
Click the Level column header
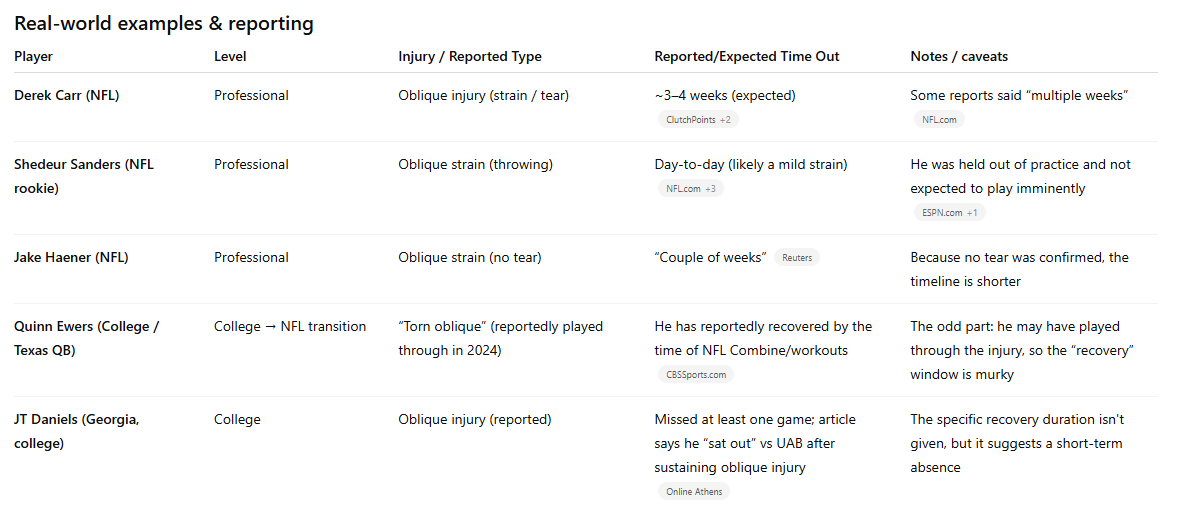230,57
